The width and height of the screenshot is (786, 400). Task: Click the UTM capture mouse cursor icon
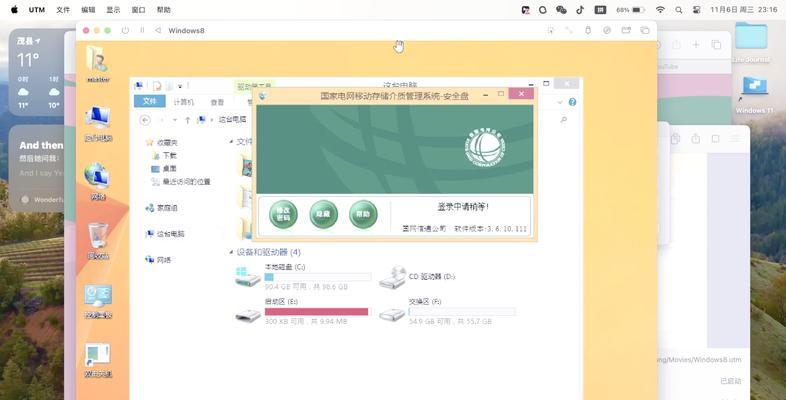550,31
